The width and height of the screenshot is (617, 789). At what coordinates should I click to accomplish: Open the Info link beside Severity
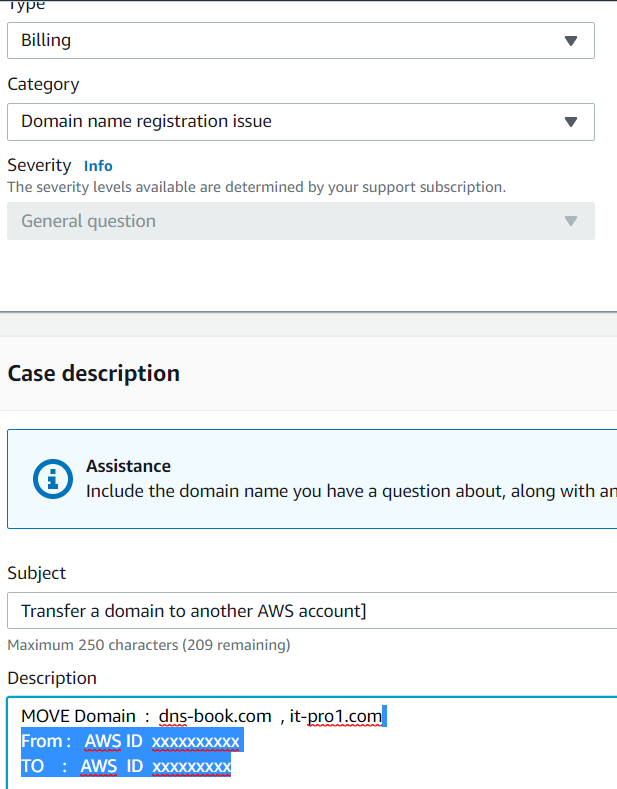pos(98,166)
